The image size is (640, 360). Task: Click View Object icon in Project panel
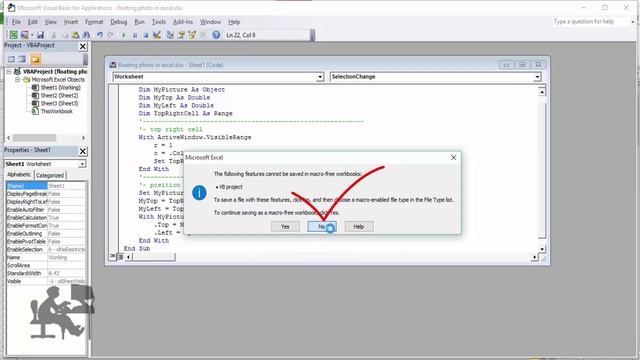[x=22, y=59]
